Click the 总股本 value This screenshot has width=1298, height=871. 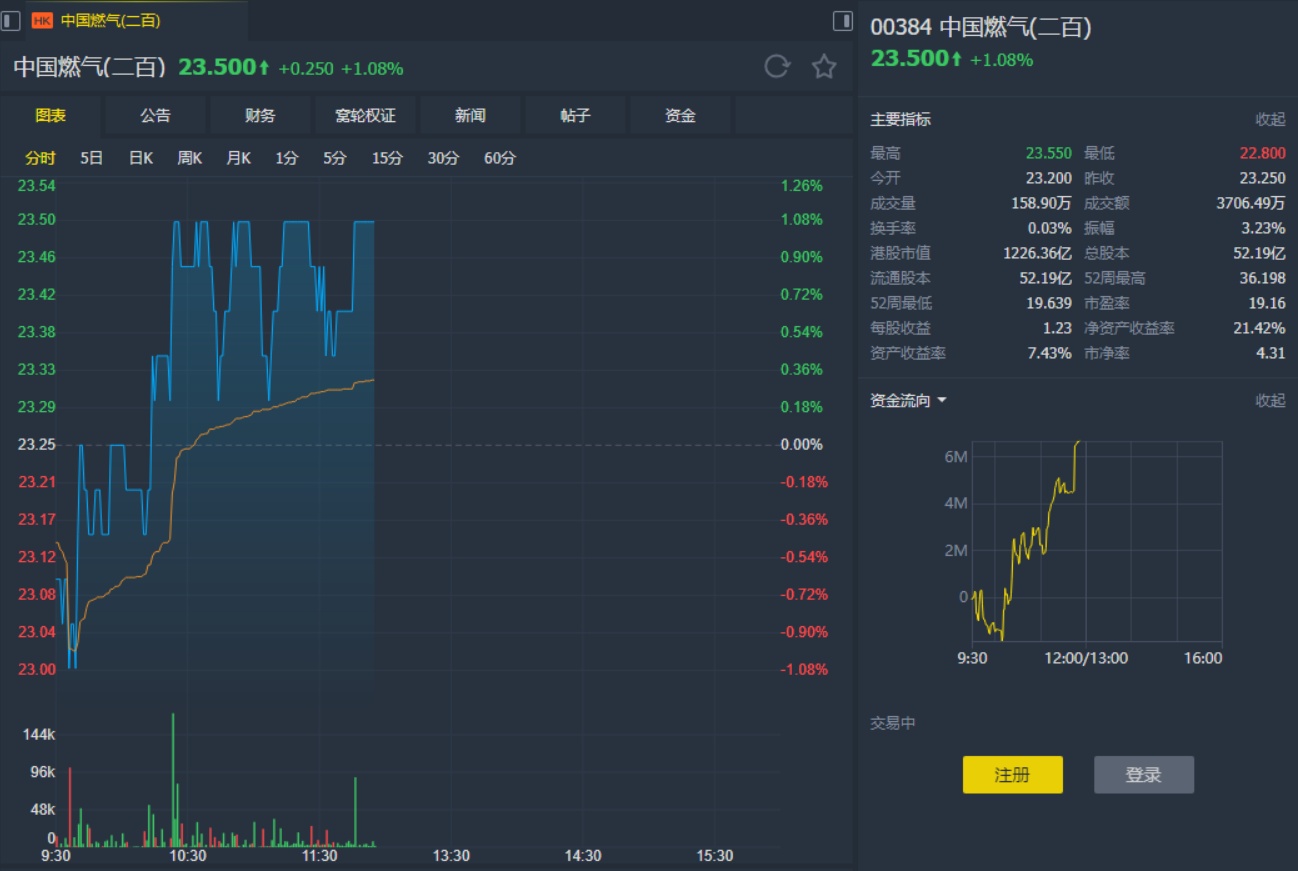[1260, 254]
